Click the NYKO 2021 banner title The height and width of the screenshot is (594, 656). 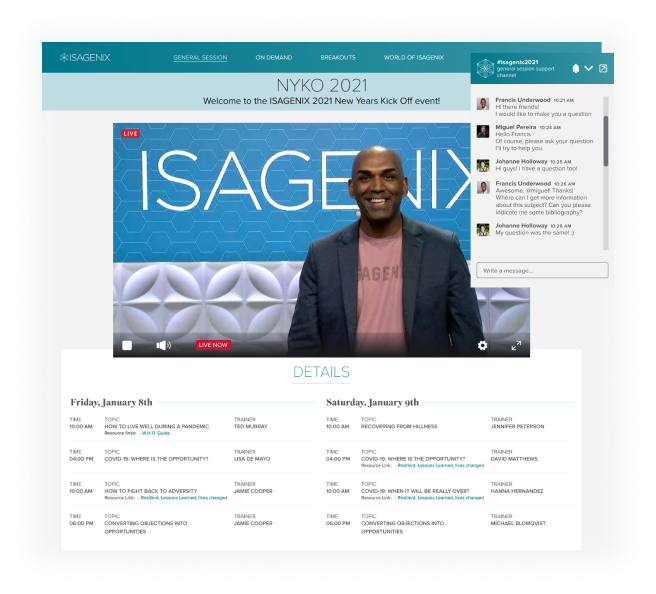pyautogui.click(x=322, y=86)
